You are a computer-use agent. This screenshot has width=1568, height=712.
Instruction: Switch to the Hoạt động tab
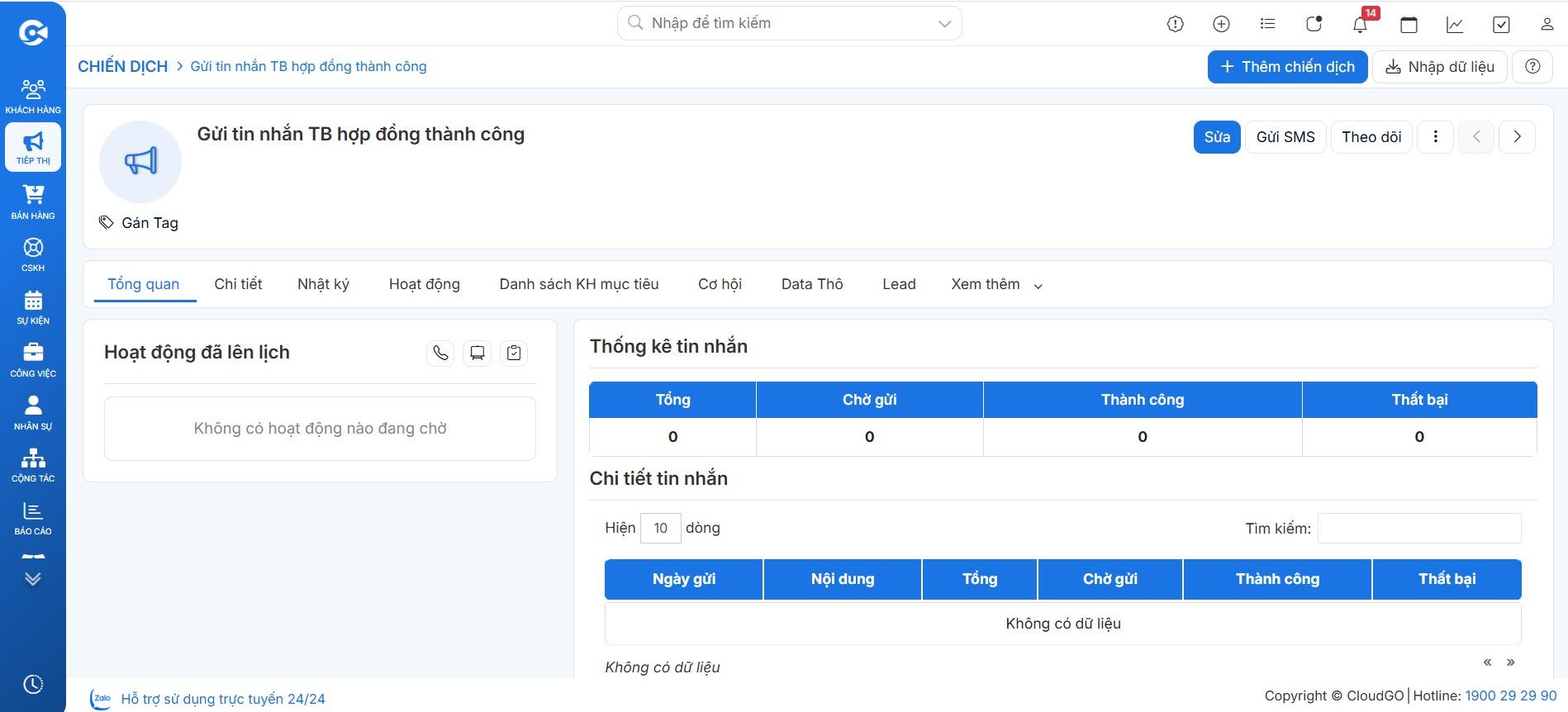pyautogui.click(x=425, y=284)
